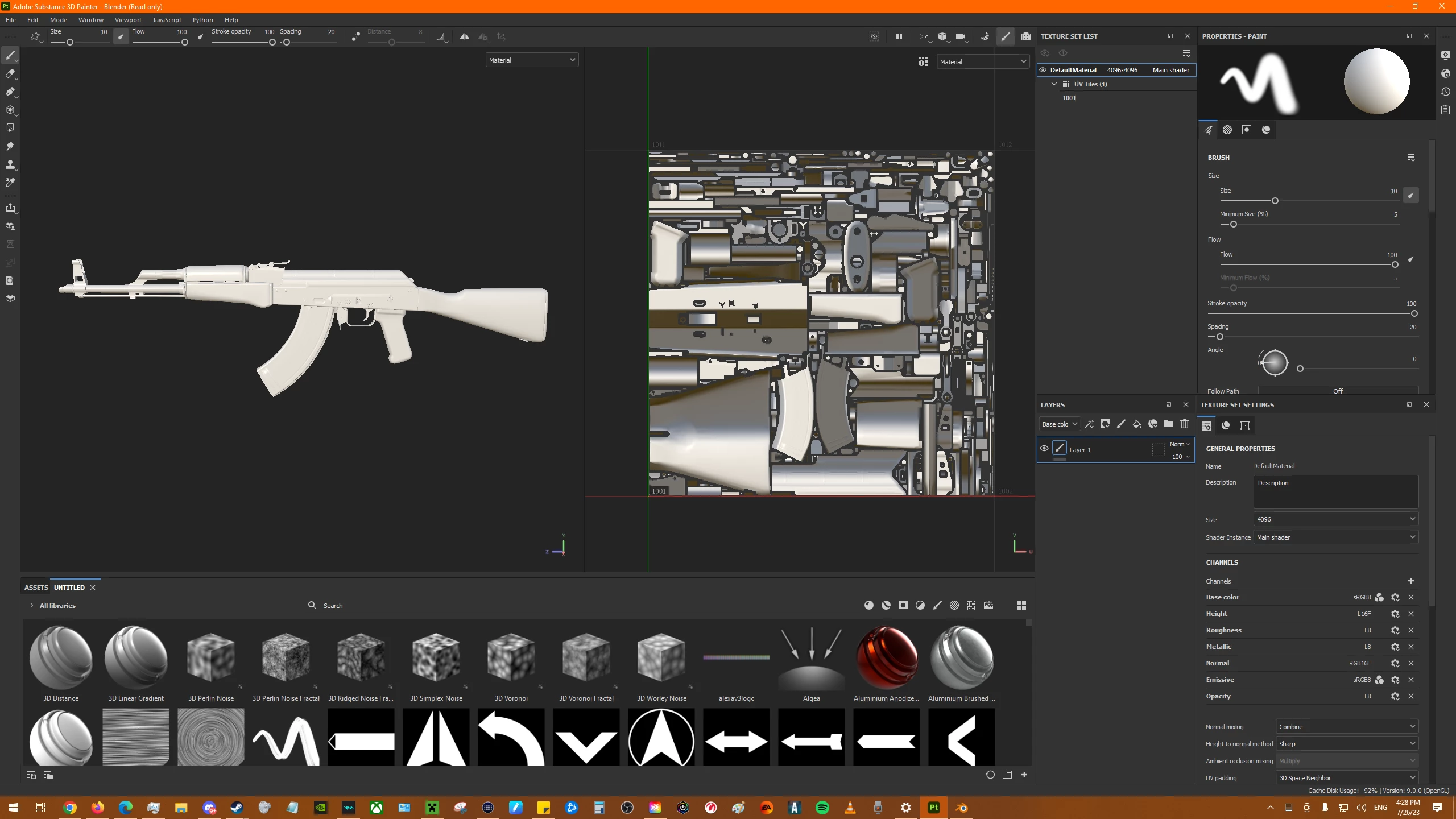Select the Polygon Fill tool
Screen dimensions: 1456x819
(x=10, y=110)
